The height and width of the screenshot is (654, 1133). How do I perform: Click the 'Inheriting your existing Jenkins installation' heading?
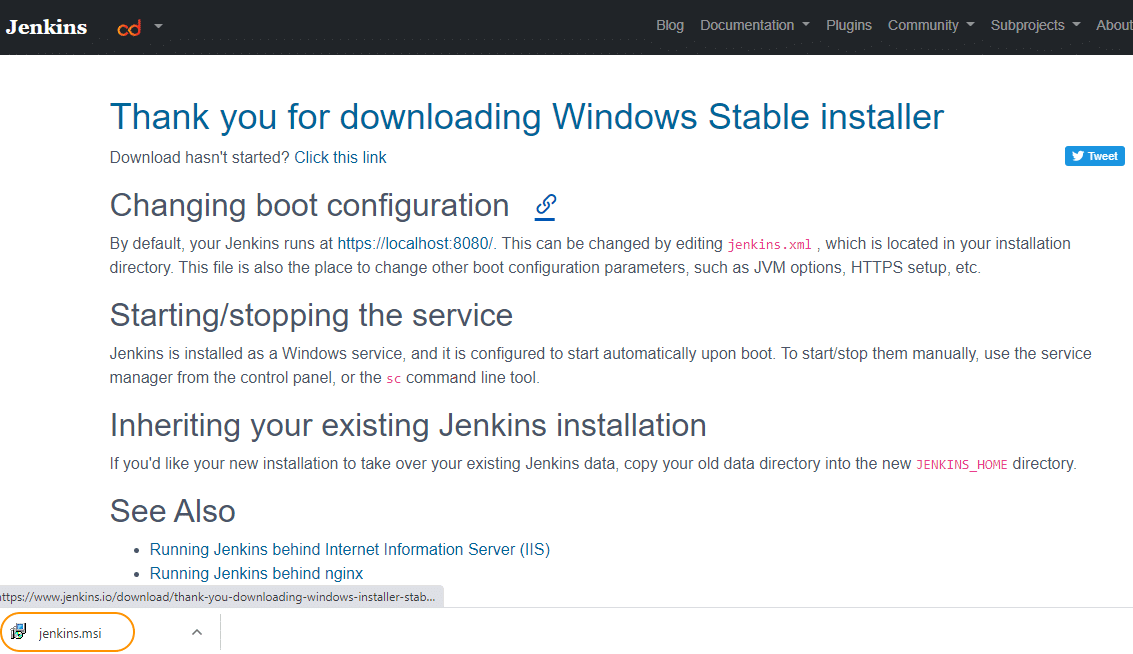(408, 425)
